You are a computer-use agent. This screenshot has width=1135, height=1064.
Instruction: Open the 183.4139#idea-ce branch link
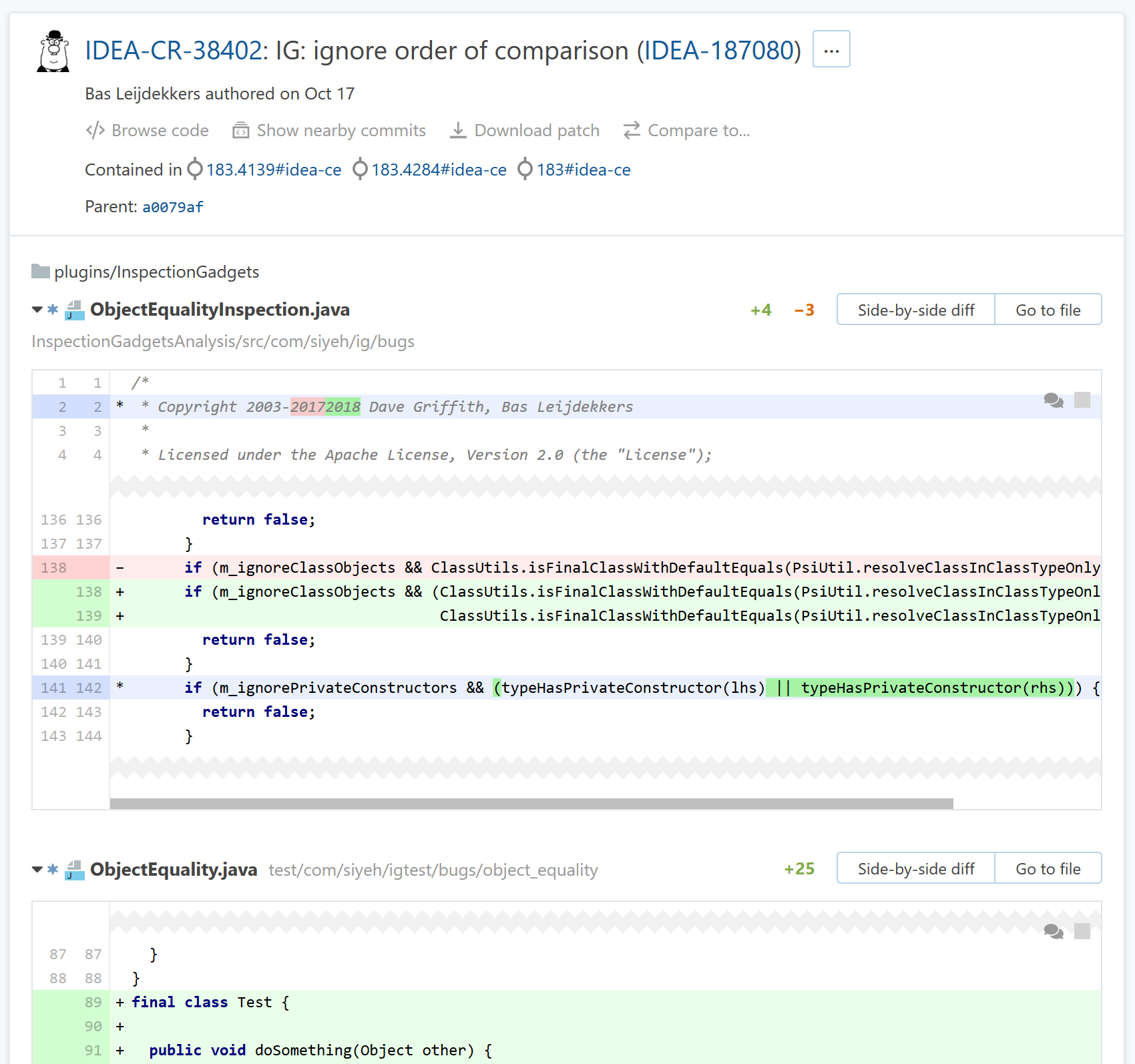[273, 170]
